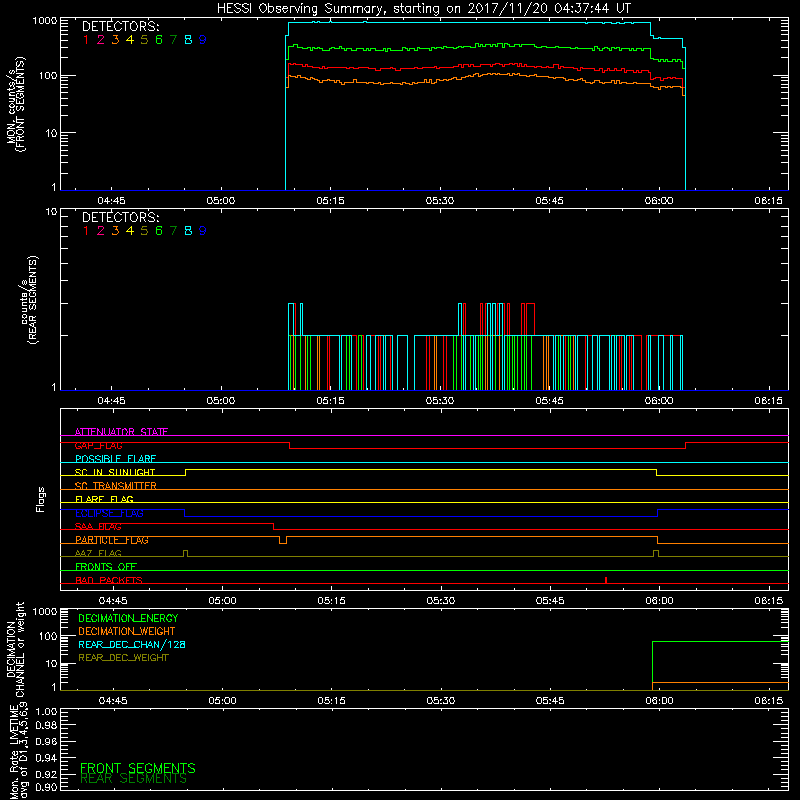Click the GAP_FLAG label
This screenshot has height=800, width=800.
[98, 445]
